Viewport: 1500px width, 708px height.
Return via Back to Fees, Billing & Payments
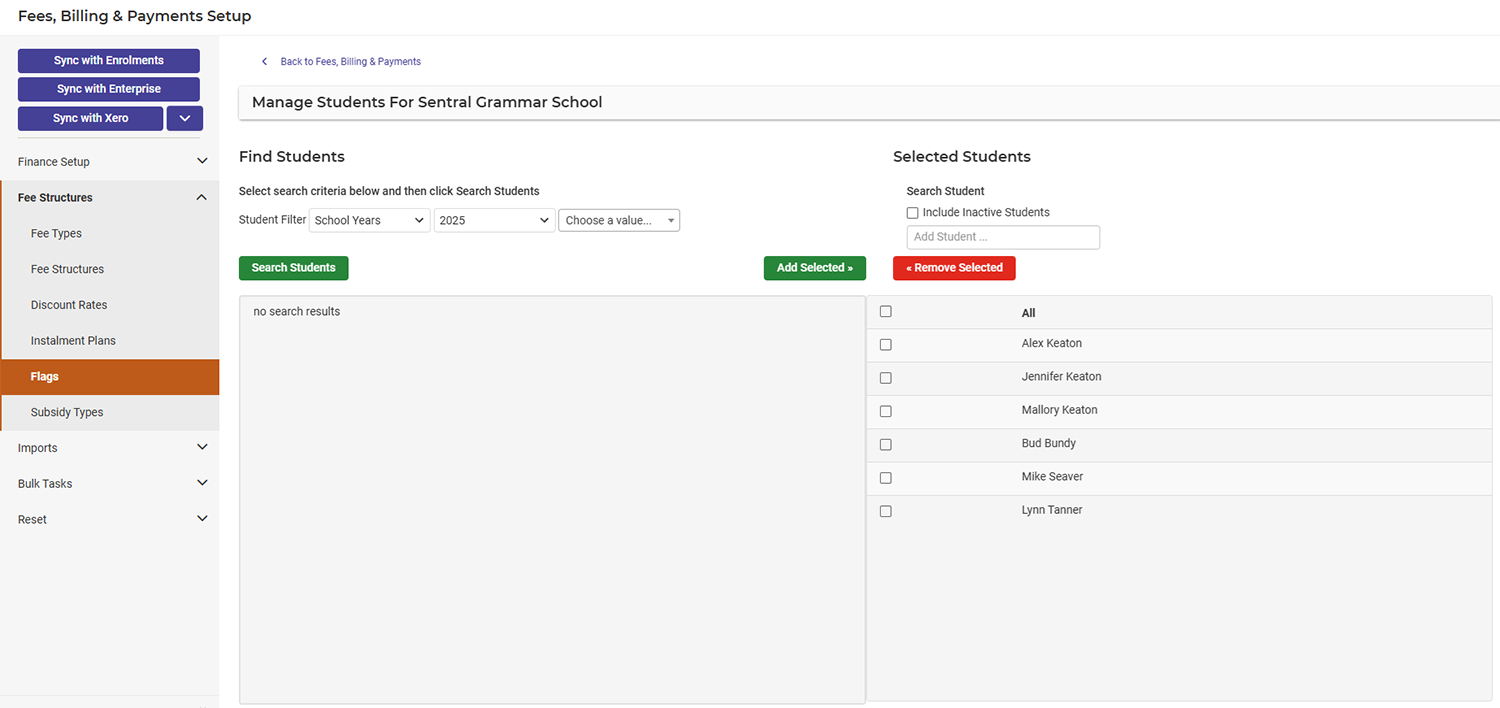pos(350,61)
